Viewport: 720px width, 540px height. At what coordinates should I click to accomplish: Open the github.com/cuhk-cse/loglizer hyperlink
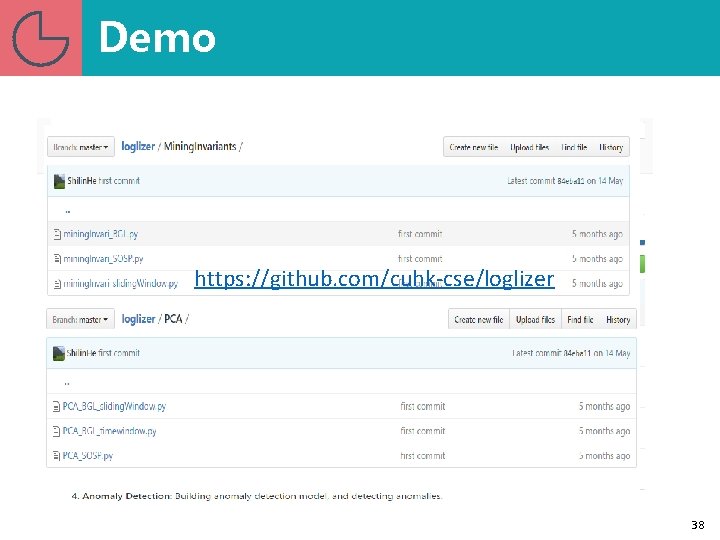click(x=374, y=279)
